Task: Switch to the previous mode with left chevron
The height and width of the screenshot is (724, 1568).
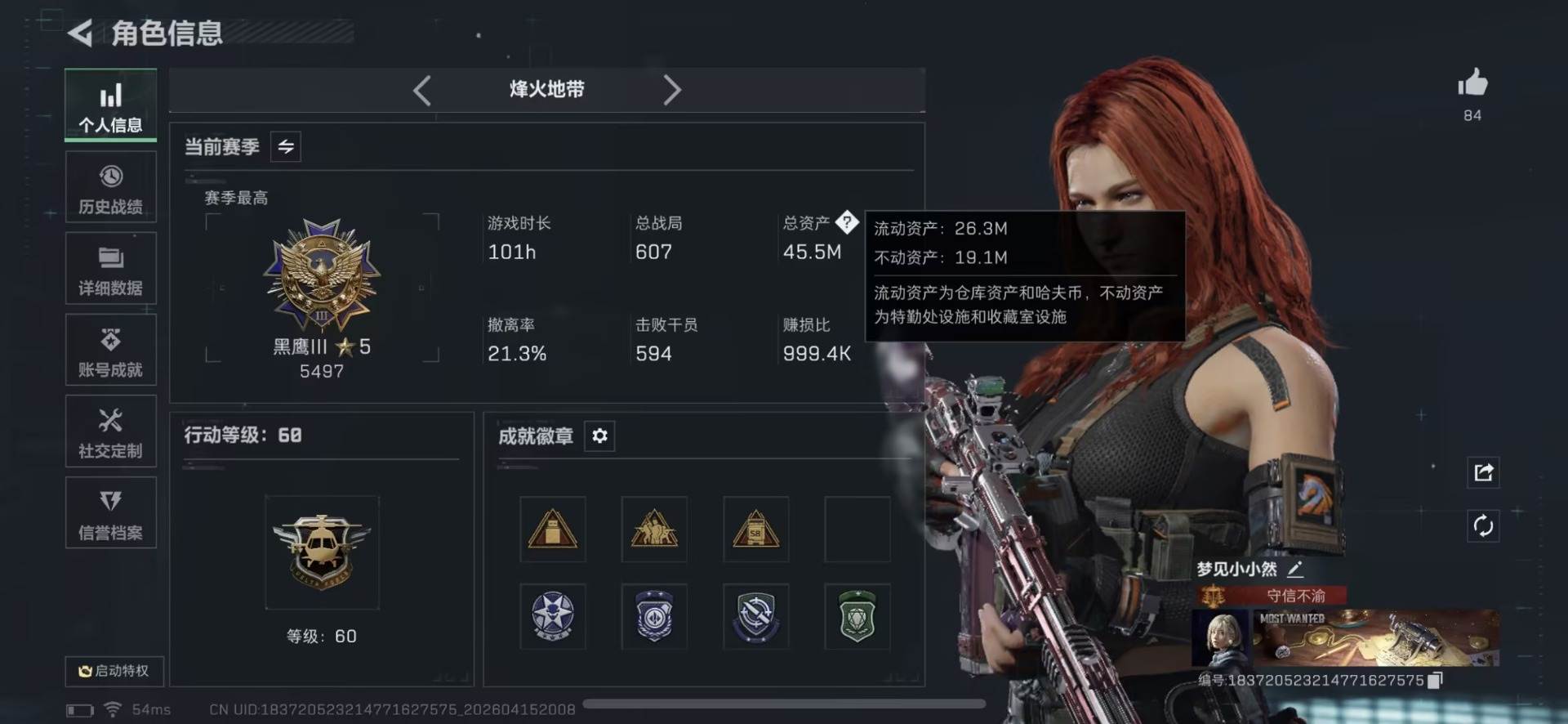Action: click(x=421, y=90)
